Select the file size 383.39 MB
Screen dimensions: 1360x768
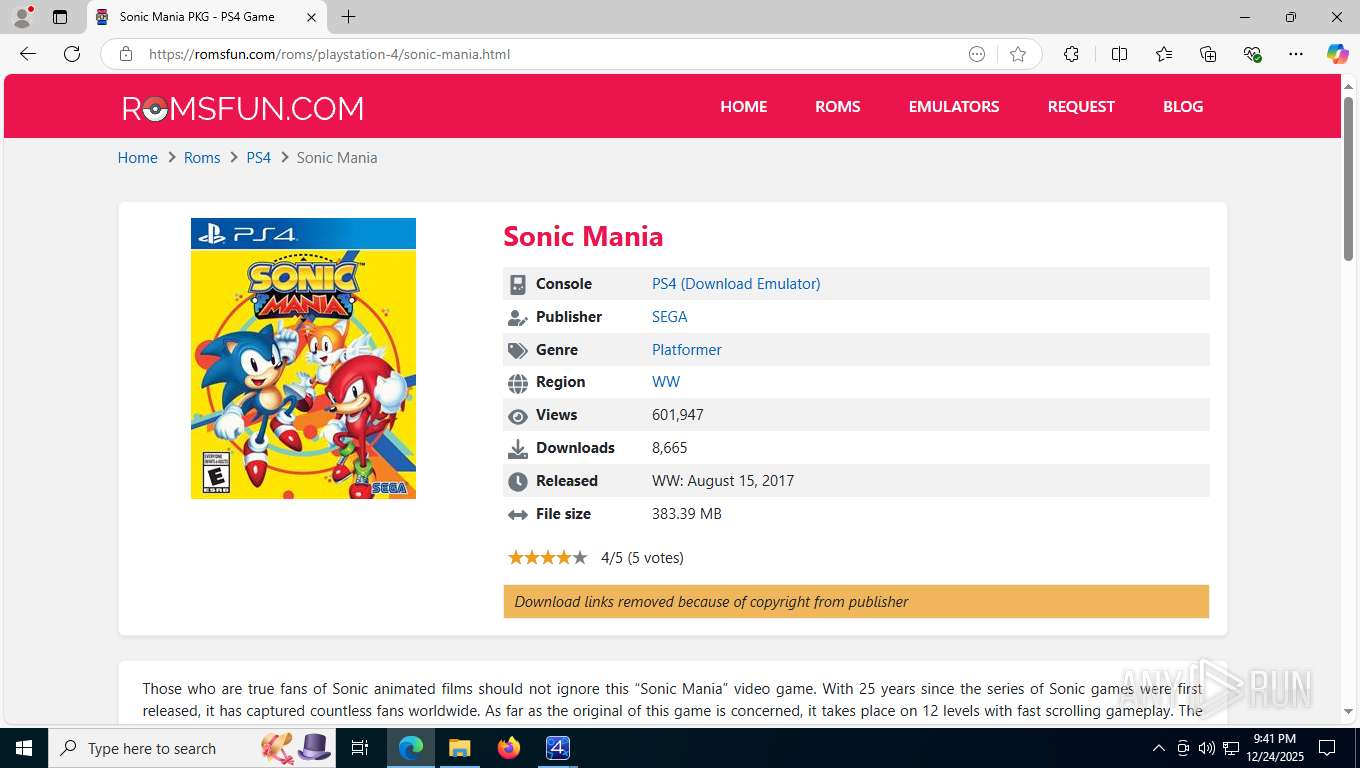pyautogui.click(x=687, y=514)
